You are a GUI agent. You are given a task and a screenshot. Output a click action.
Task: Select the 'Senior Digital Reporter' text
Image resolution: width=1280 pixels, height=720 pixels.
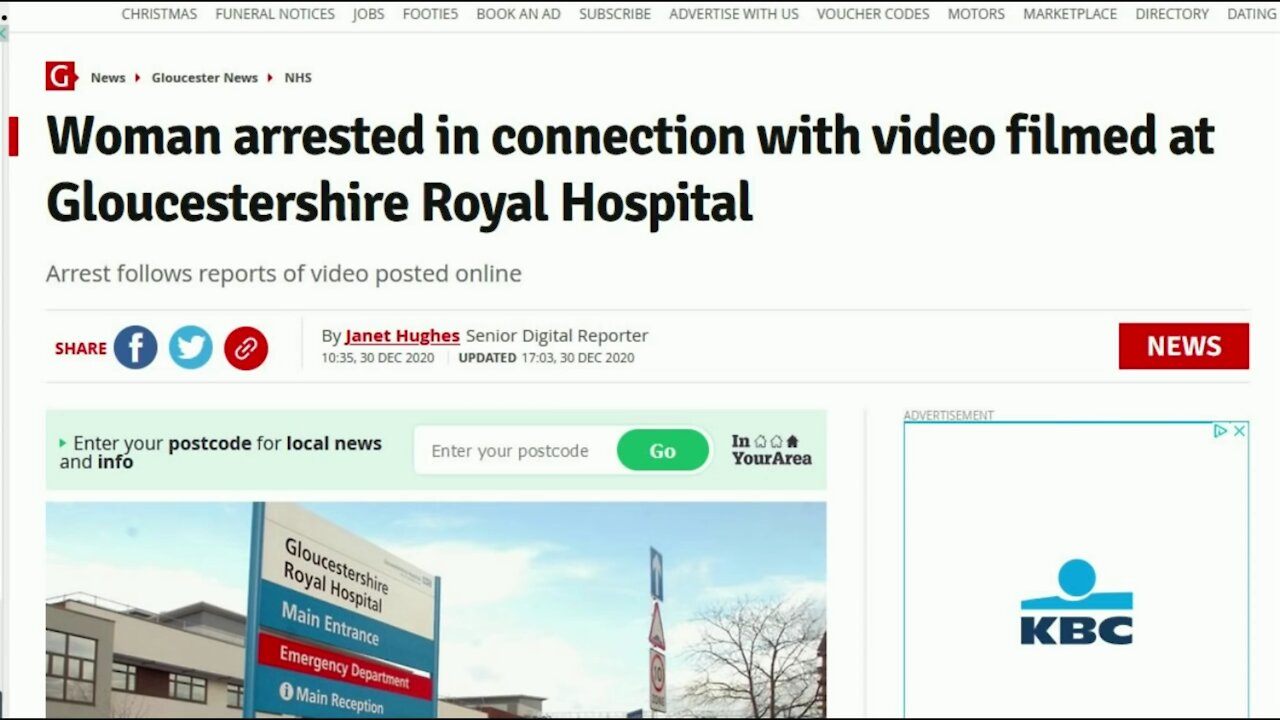pyautogui.click(x=557, y=336)
